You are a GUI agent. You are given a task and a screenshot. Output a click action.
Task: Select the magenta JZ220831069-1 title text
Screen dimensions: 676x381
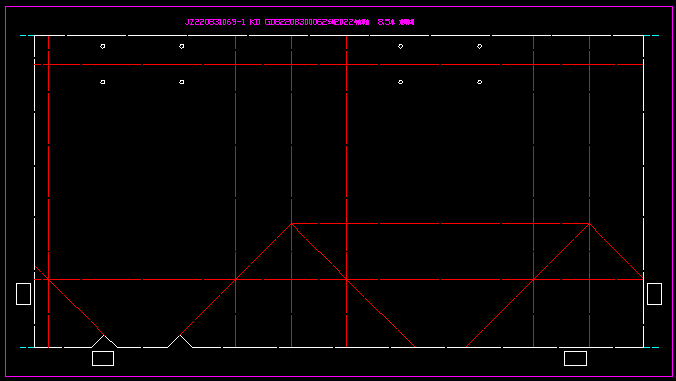pyautogui.click(x=215, y=22)
